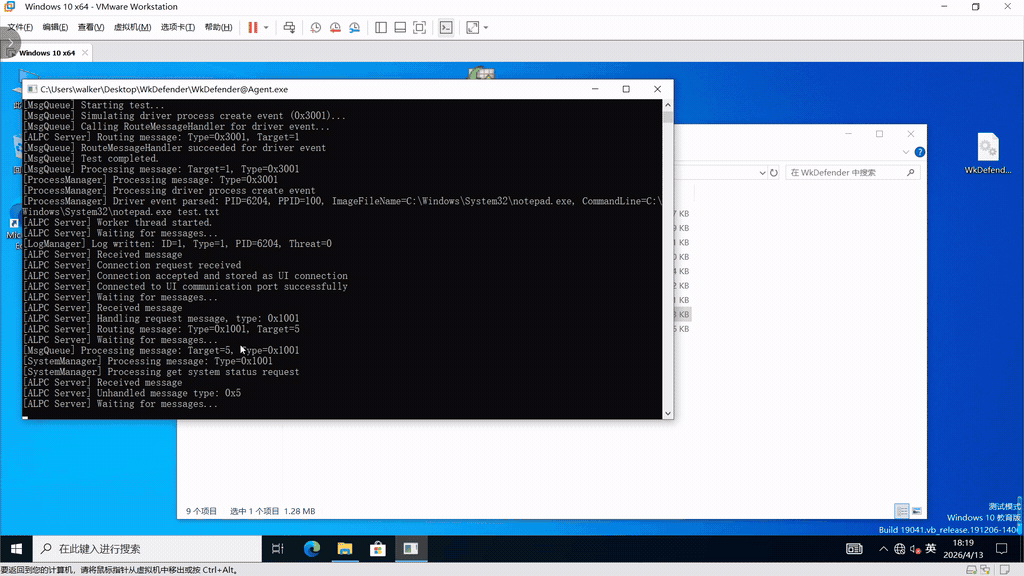Screen dimensions: 1024x576
Task: Expand the Explorer ribbon chevron
Action: click(x=906, y=152)
